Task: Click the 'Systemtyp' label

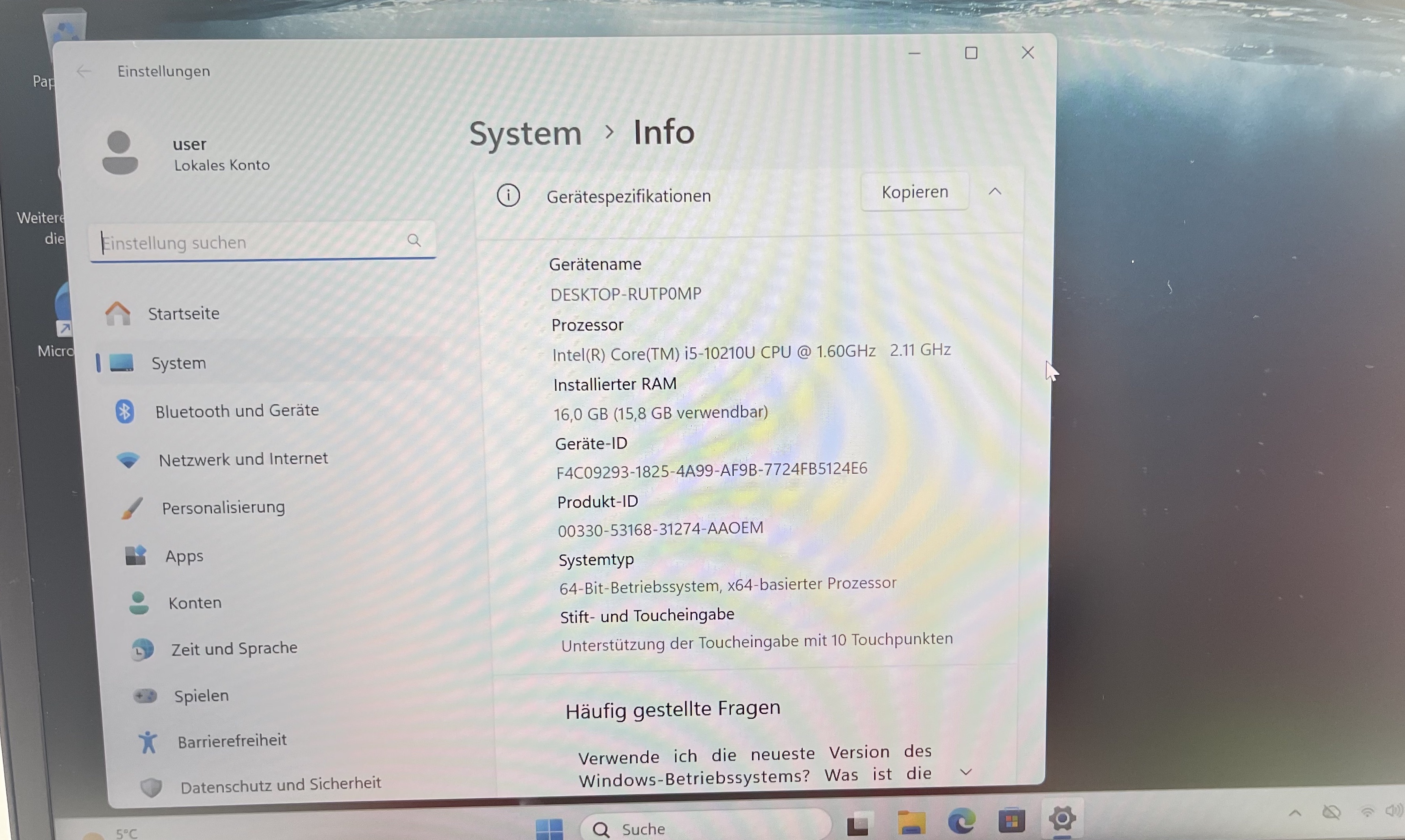Action: click(x=596, y=560)
